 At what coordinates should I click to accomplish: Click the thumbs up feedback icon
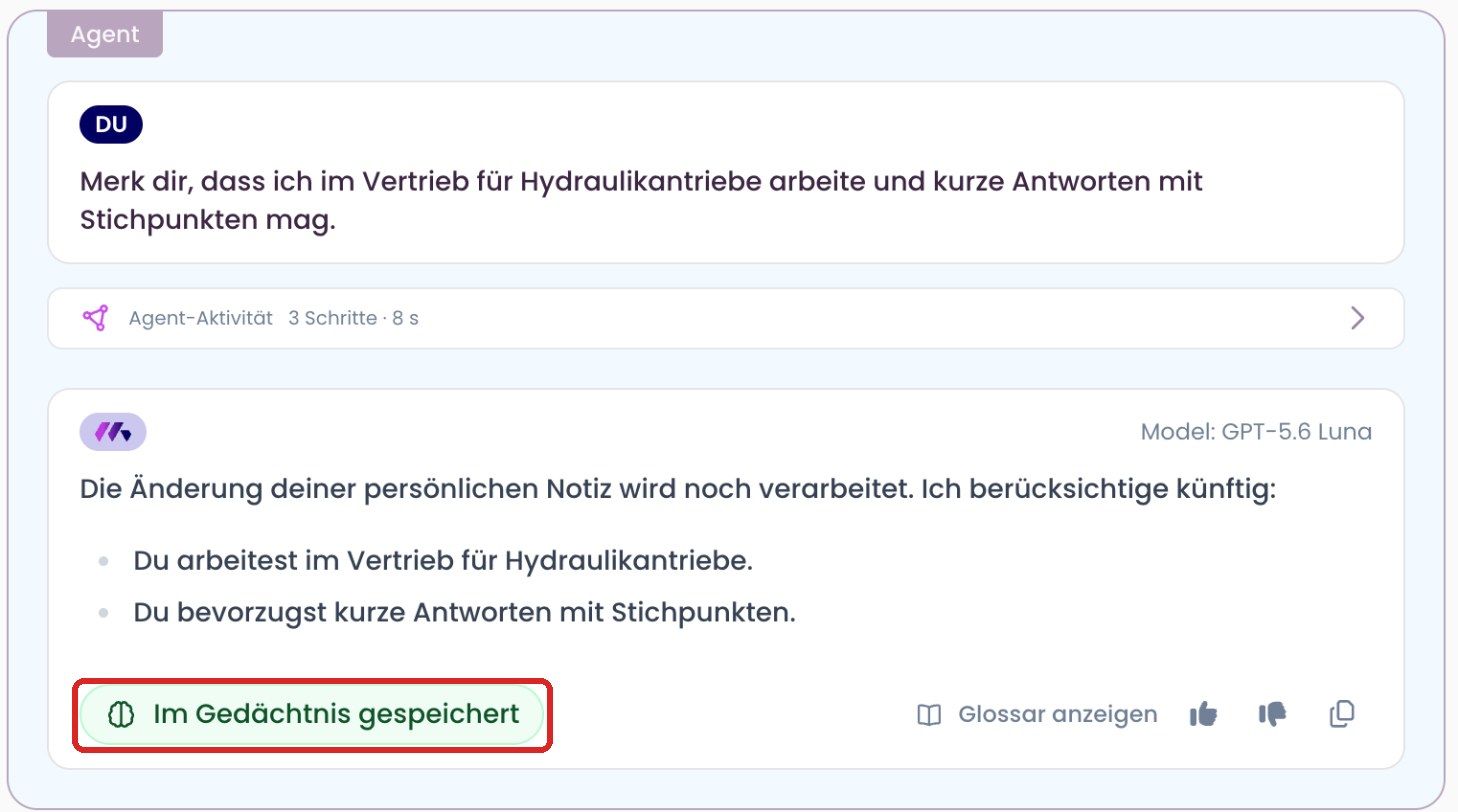pyautogui.click(x=1204, y=714)
